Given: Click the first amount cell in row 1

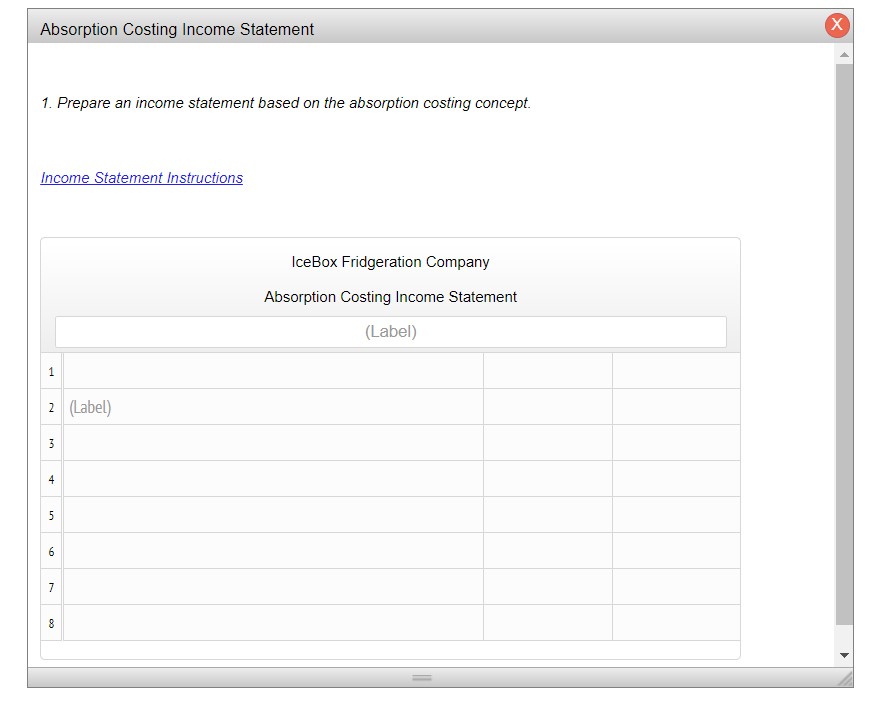Looking at the screenshot, I should (x=547, y=370).
